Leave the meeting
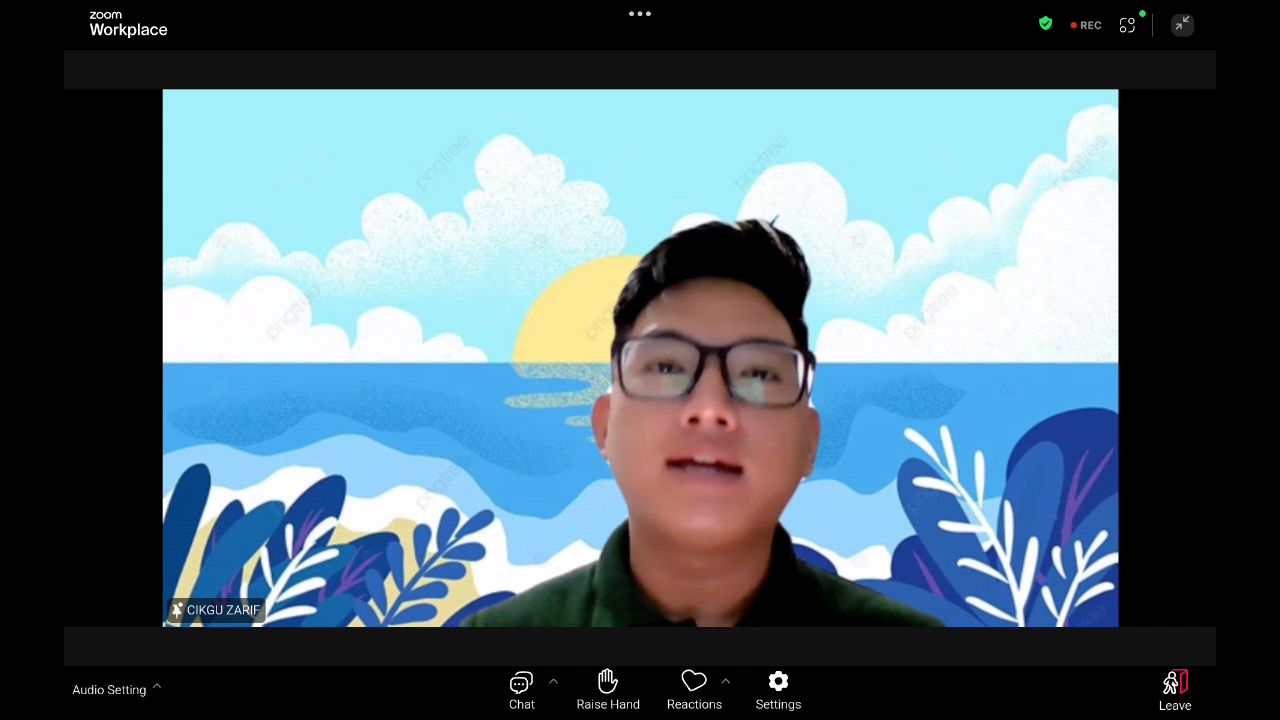 click(1175, 691)
